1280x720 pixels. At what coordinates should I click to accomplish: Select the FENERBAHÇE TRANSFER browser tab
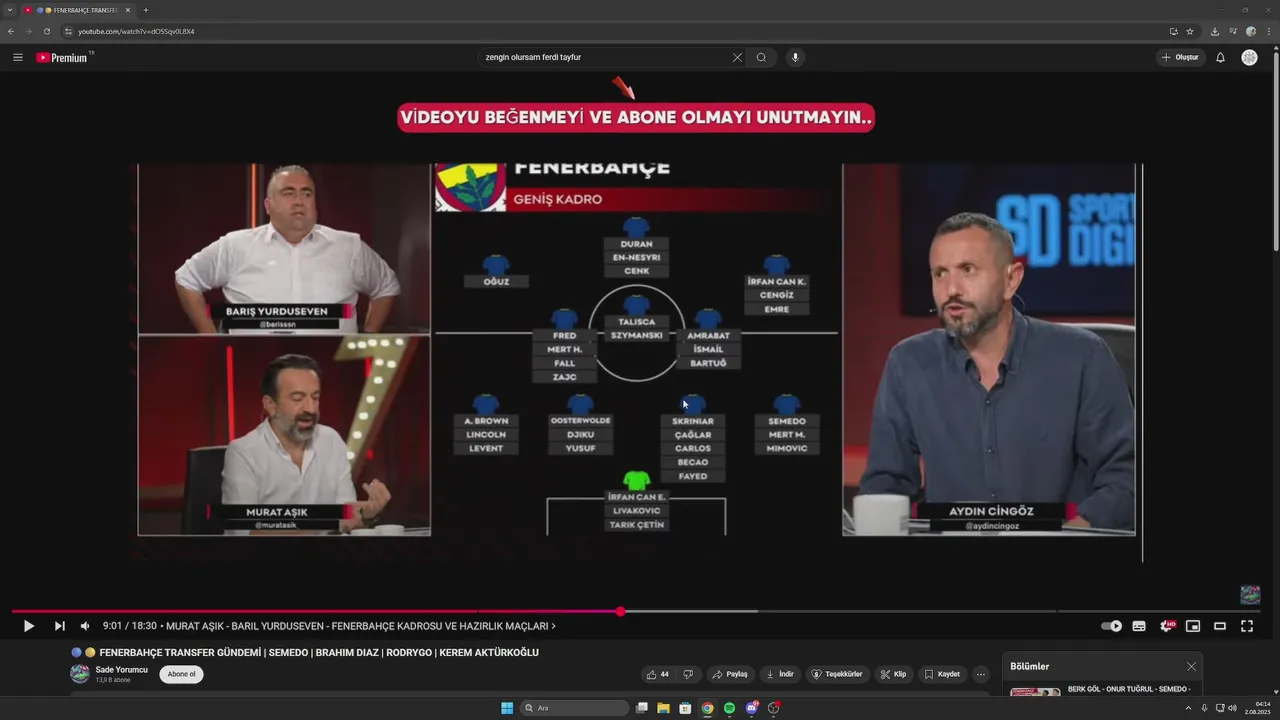click(77, 10)
